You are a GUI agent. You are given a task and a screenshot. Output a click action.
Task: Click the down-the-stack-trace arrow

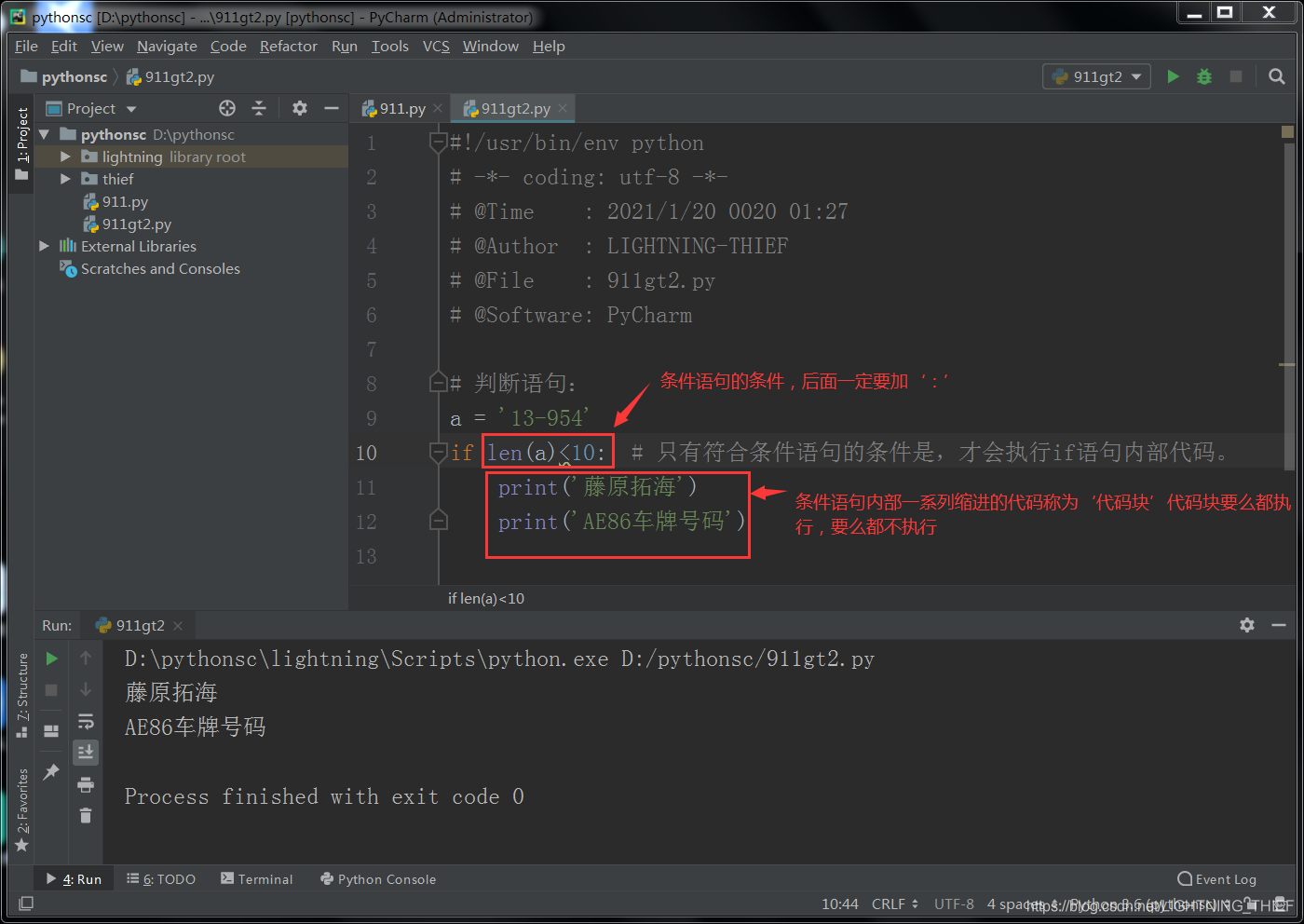[x=86, y=690]
